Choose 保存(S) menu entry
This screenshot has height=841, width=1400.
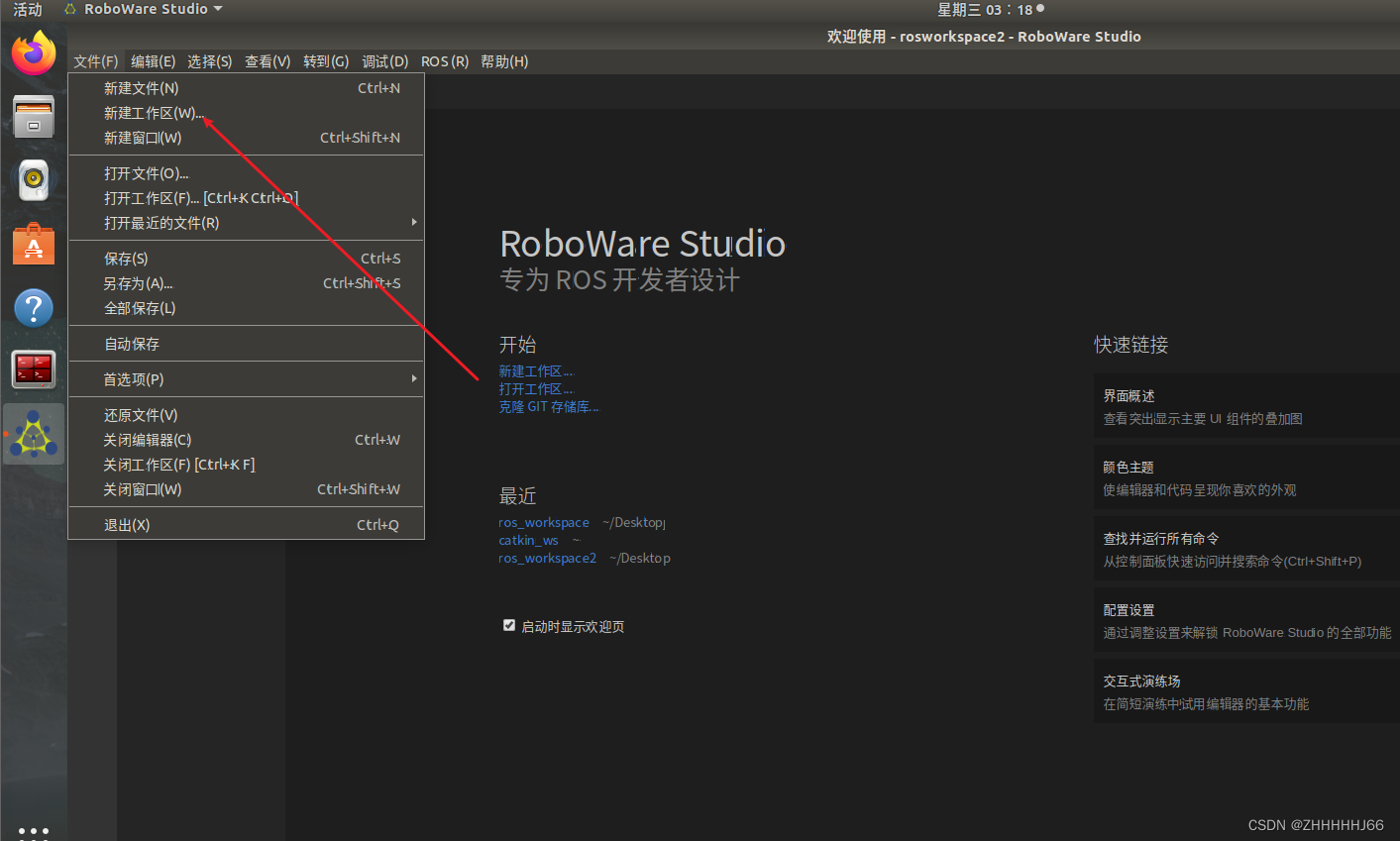pos(246,259)
